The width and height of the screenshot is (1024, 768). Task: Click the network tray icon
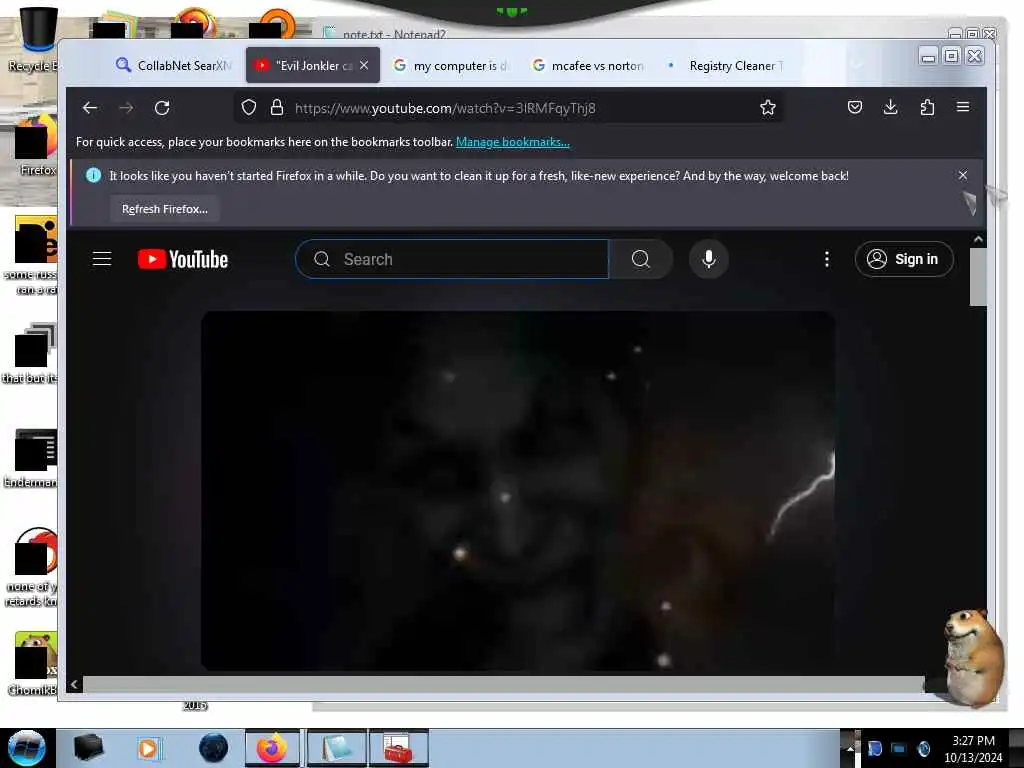[899, 748]
